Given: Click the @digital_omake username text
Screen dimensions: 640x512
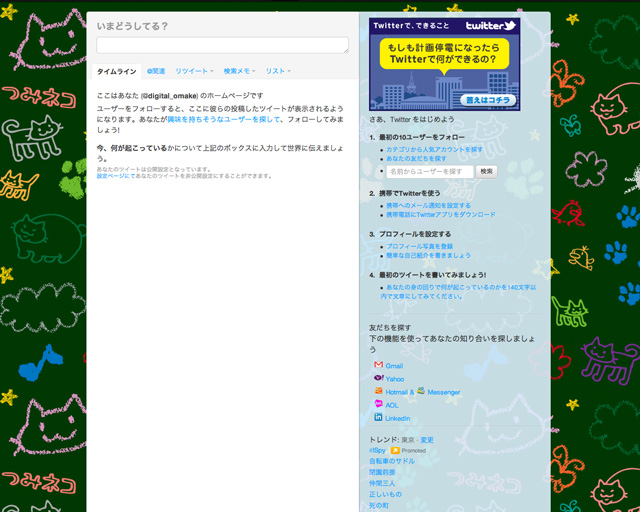Looking at the screenshot, I should (x=169, y=96).
